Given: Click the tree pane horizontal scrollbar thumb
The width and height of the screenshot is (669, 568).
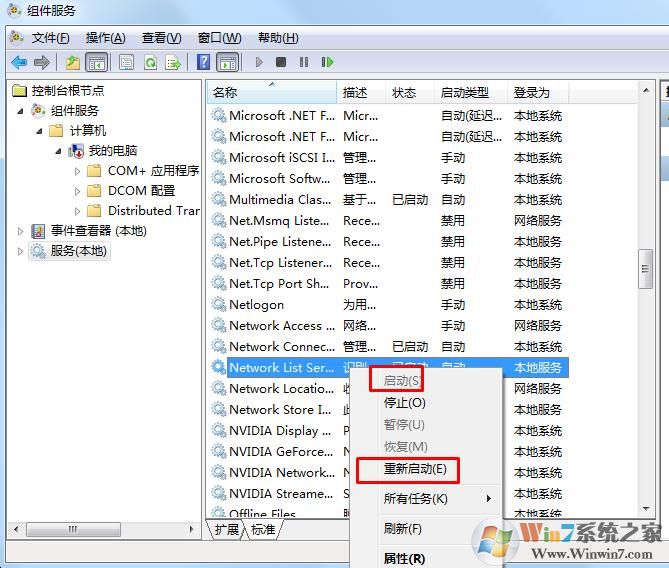Looking at the screenshot, I should 73,530.
